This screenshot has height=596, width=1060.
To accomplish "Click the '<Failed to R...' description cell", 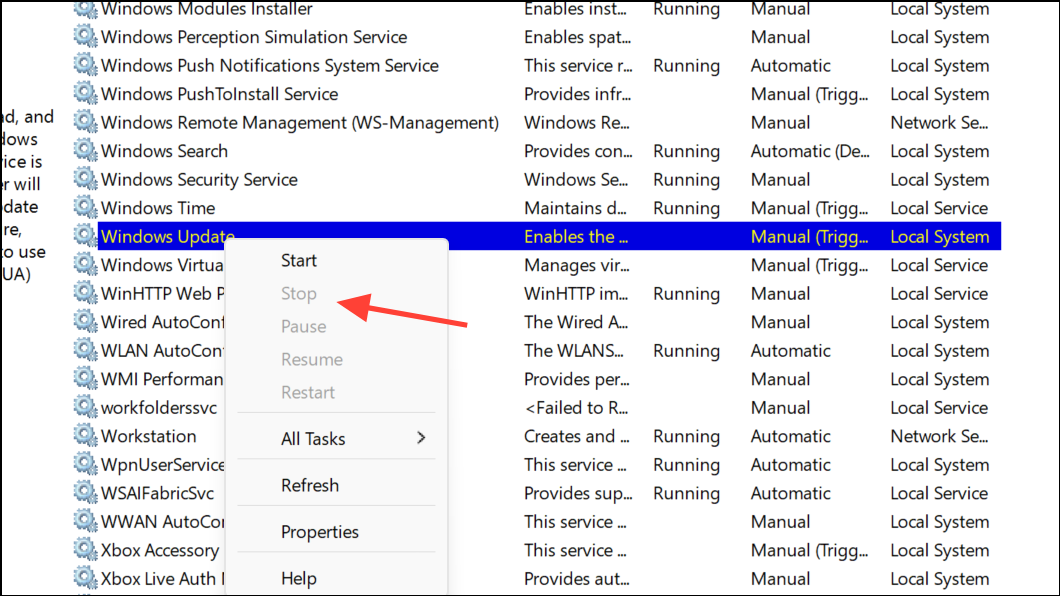I will [576, 408].
